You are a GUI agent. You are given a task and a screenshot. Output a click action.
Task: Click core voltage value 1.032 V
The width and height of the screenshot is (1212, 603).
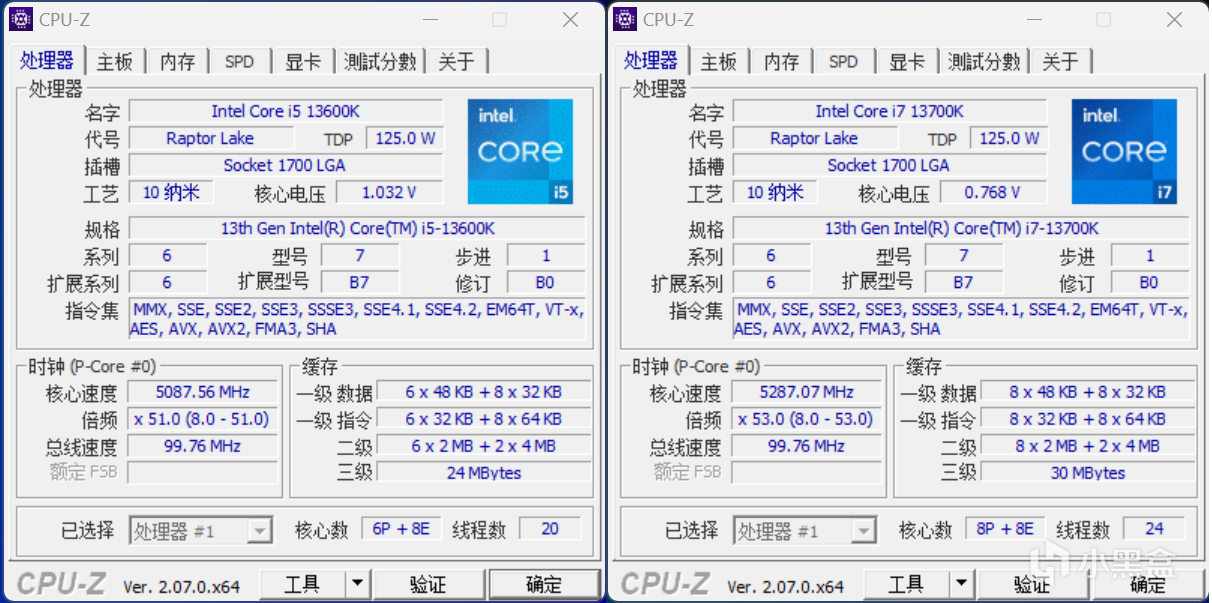(x=389, y=192)
